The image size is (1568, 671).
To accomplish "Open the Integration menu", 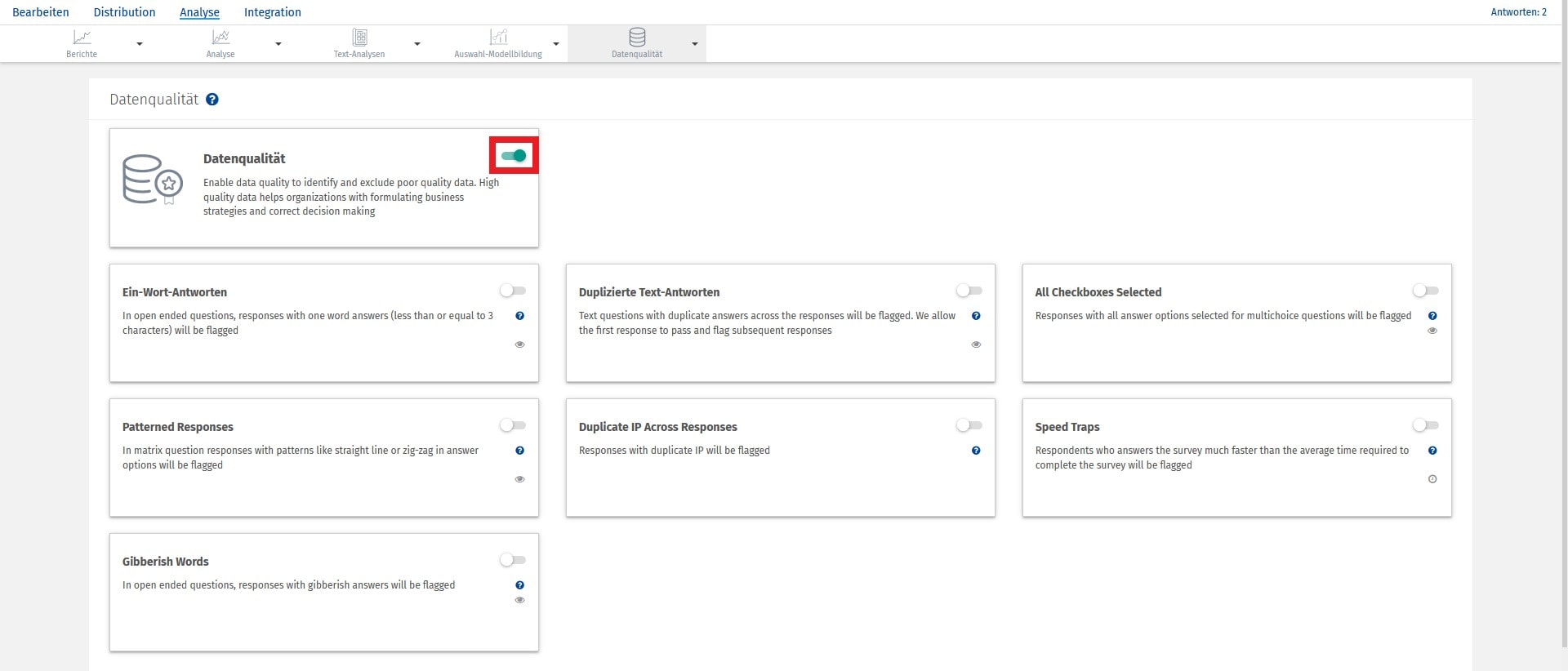I will click(x=273, y=12).
